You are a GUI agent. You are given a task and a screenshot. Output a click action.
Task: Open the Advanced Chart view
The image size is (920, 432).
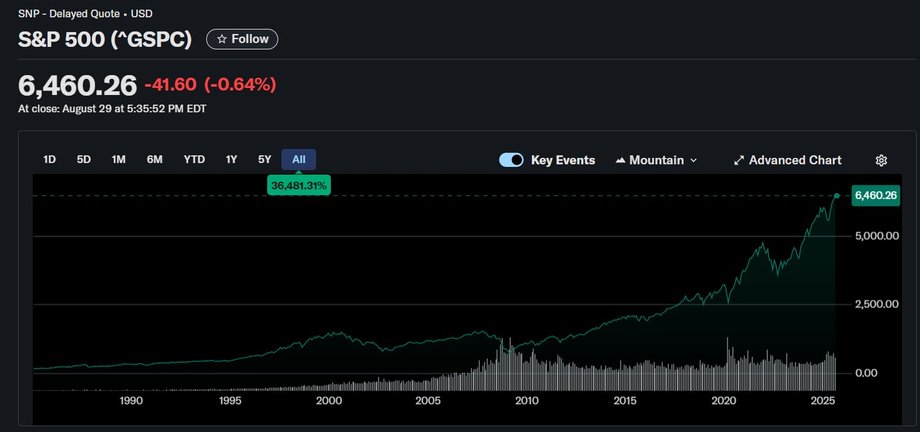point(787,160)
